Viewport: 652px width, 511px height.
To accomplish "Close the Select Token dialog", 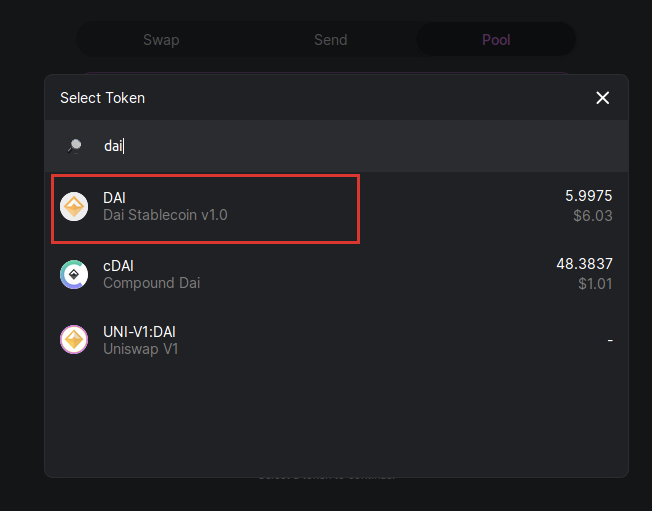I will (603, 98).
